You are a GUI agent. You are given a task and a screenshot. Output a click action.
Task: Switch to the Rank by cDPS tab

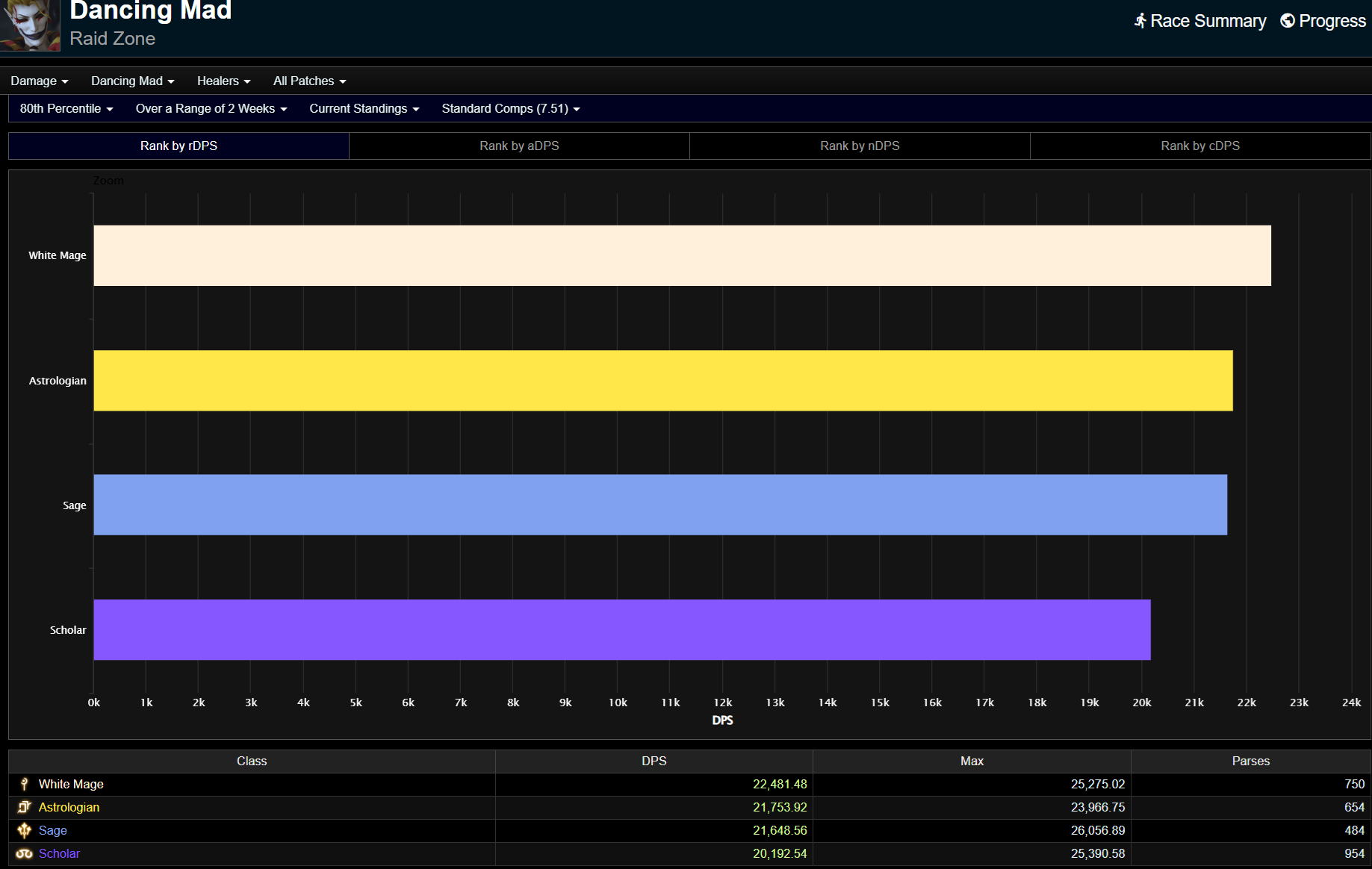(x=1200, y=146)
